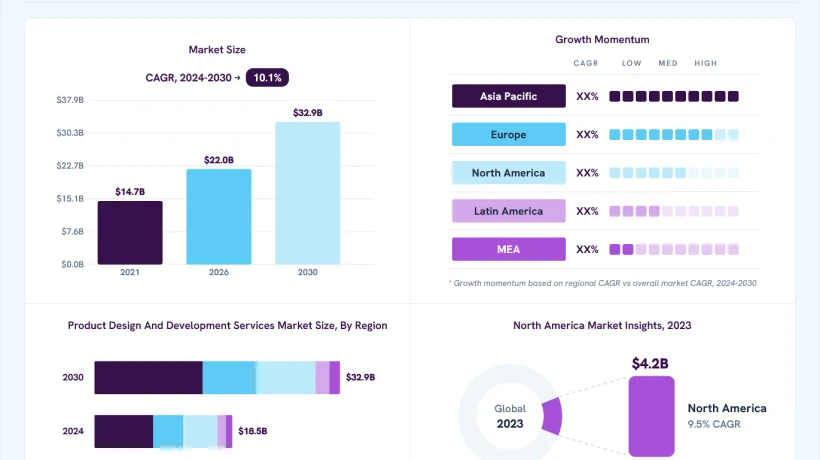The width and height of the screenshot is (820, 460).
Task: Click the $32.9B label beside 2030 stacked bar
Action: click(360, 377)
